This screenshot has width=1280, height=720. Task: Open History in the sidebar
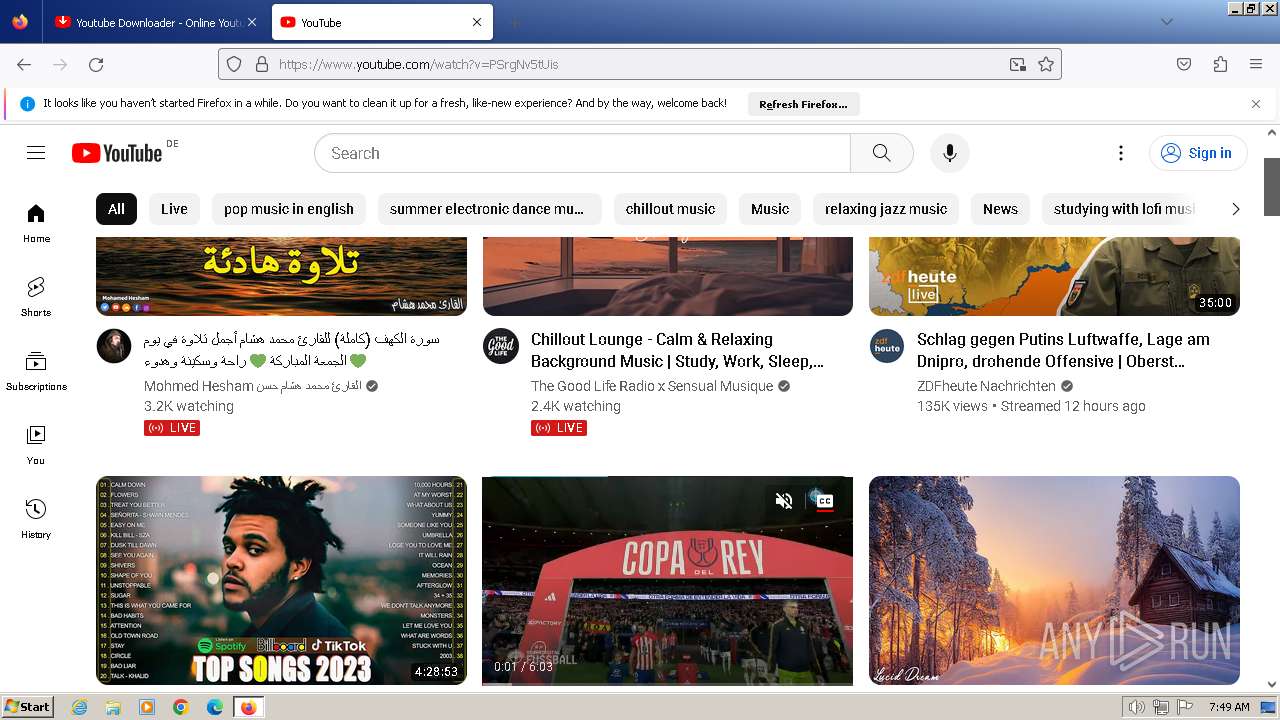(x=36, y=519)
